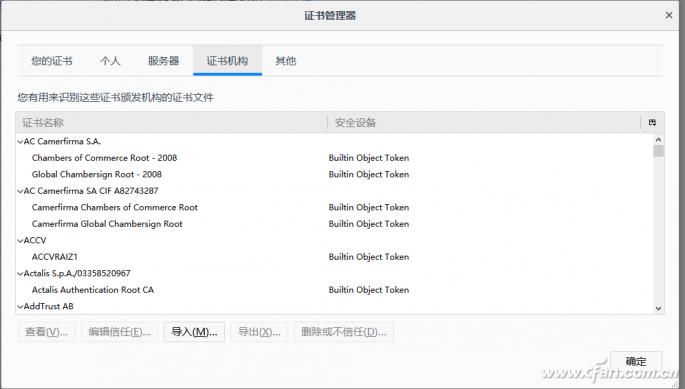This screenshot has height=389, width=685.
Task: Select Global Chambersign Root - 2008
Action: tap(97, 174)
